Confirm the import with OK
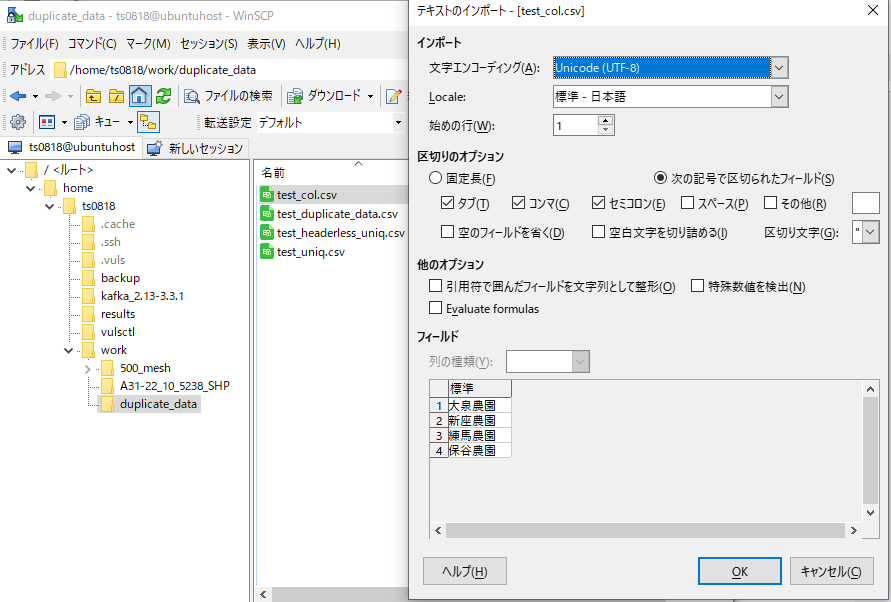The width and height of the screenshot is (891, 602). coord(739,571)
